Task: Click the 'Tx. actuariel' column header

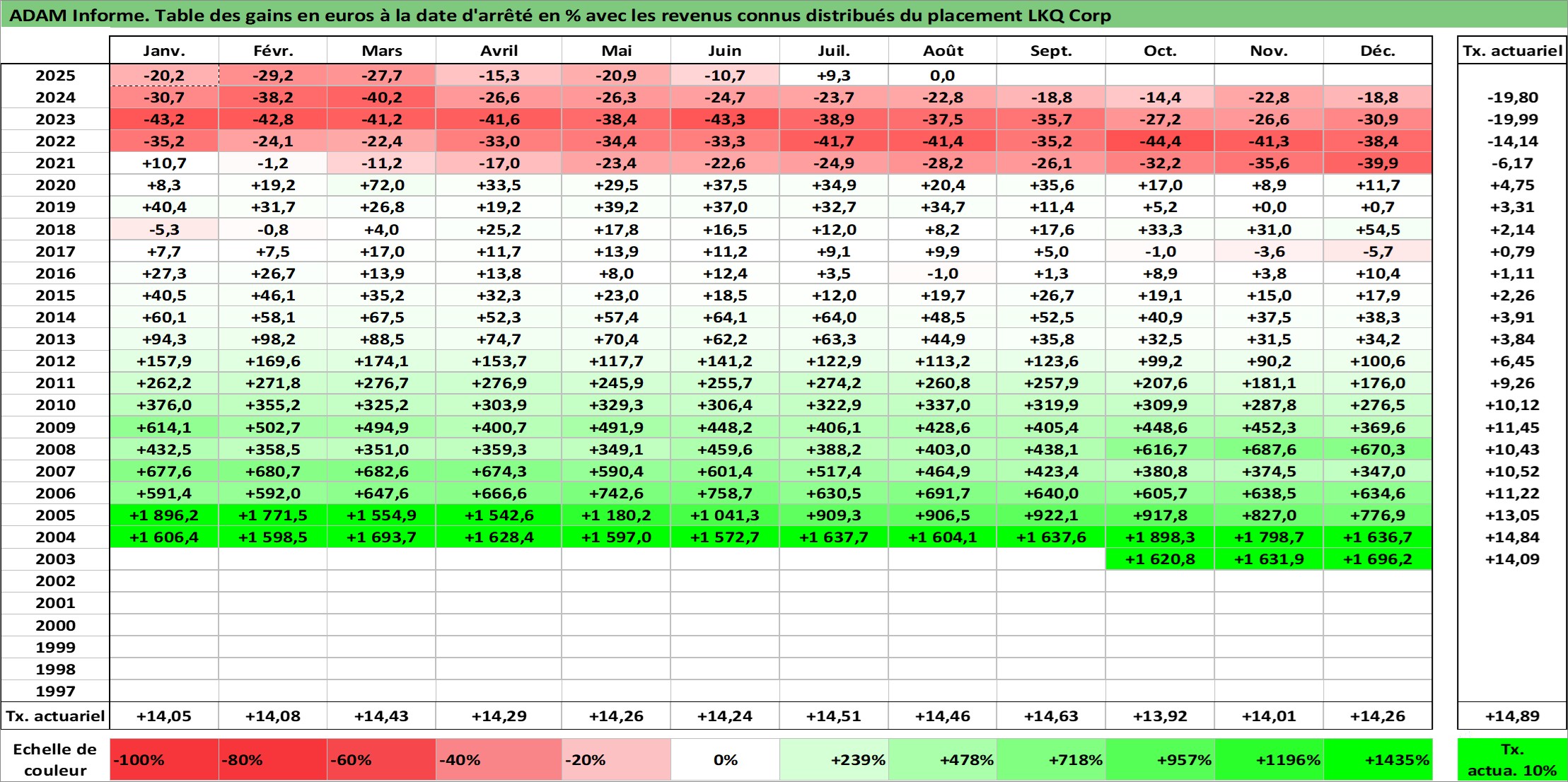Action: pyautogui.click(x=1512, y=50)
